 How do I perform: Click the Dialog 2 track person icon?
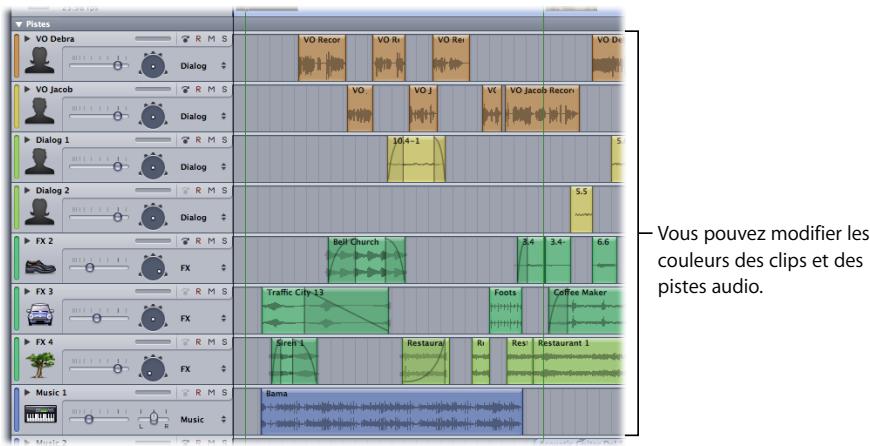tap(40, 212)
